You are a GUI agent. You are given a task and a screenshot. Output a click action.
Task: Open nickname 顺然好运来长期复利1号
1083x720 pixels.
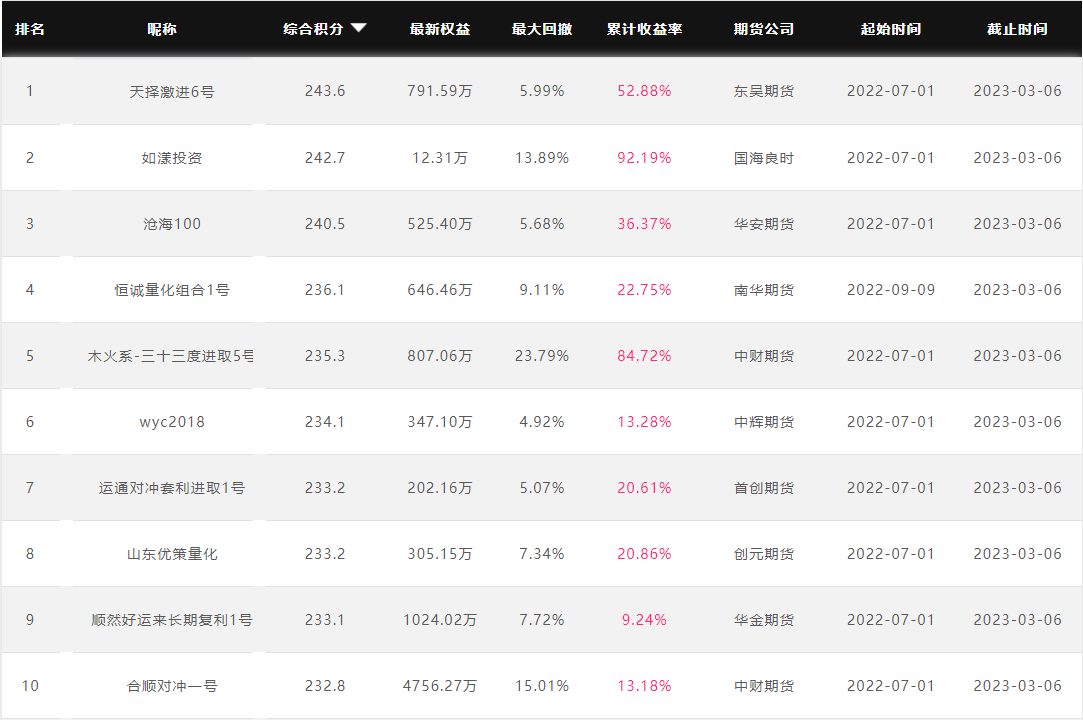tap(172, 620)
